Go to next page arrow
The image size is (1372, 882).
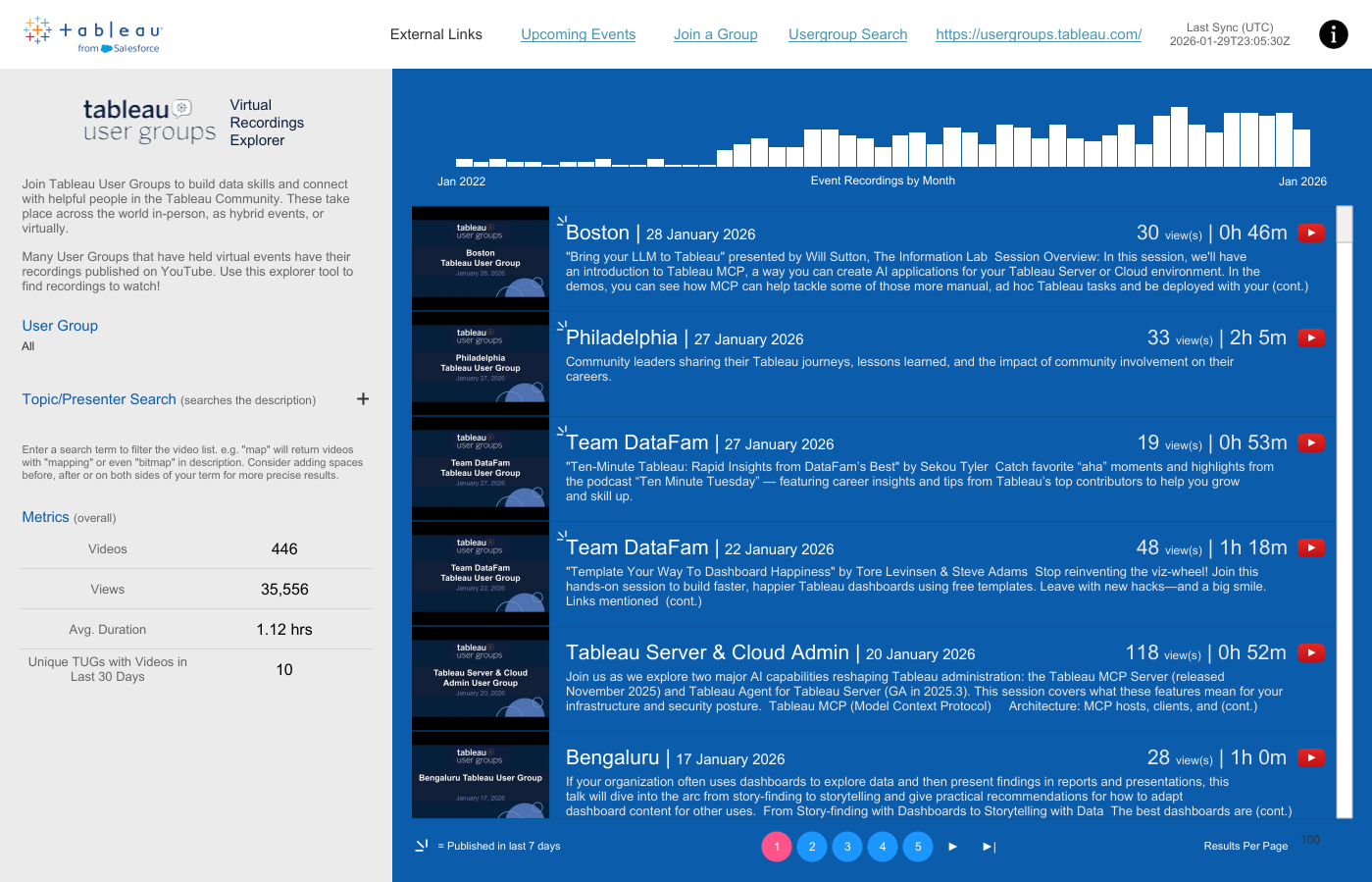[952, 847]
